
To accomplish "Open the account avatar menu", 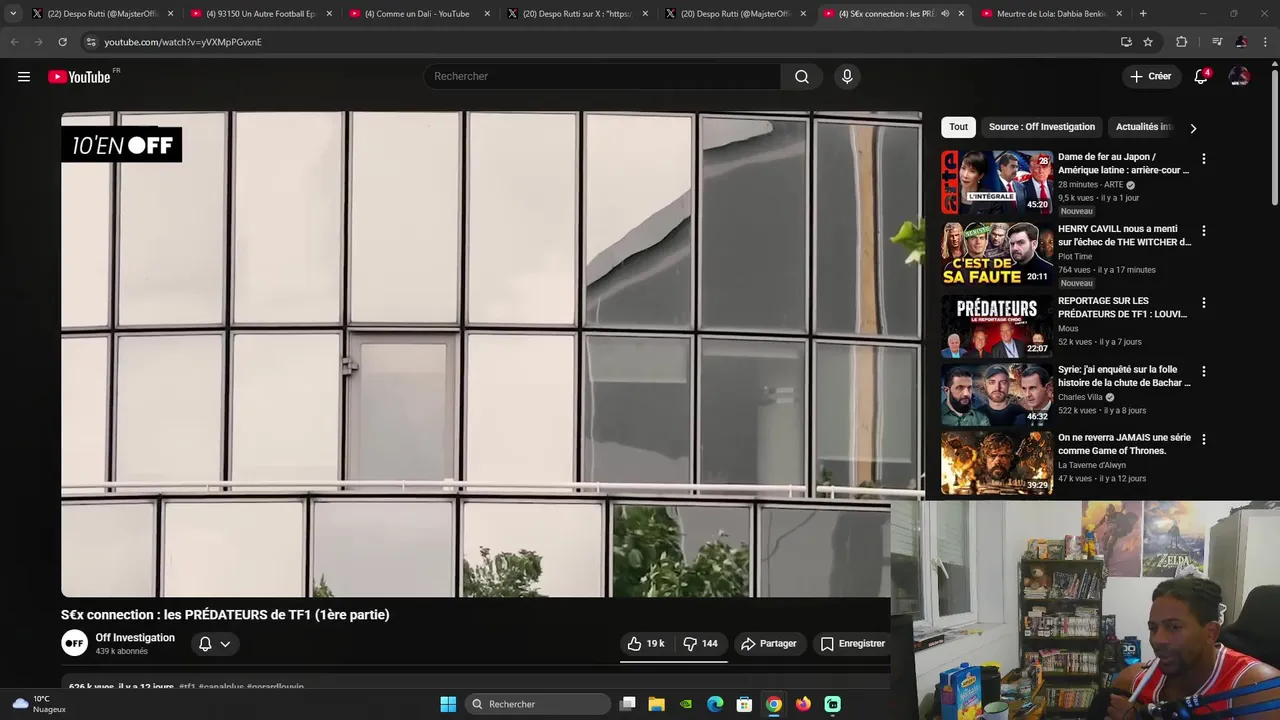I will pos(1239,77).
